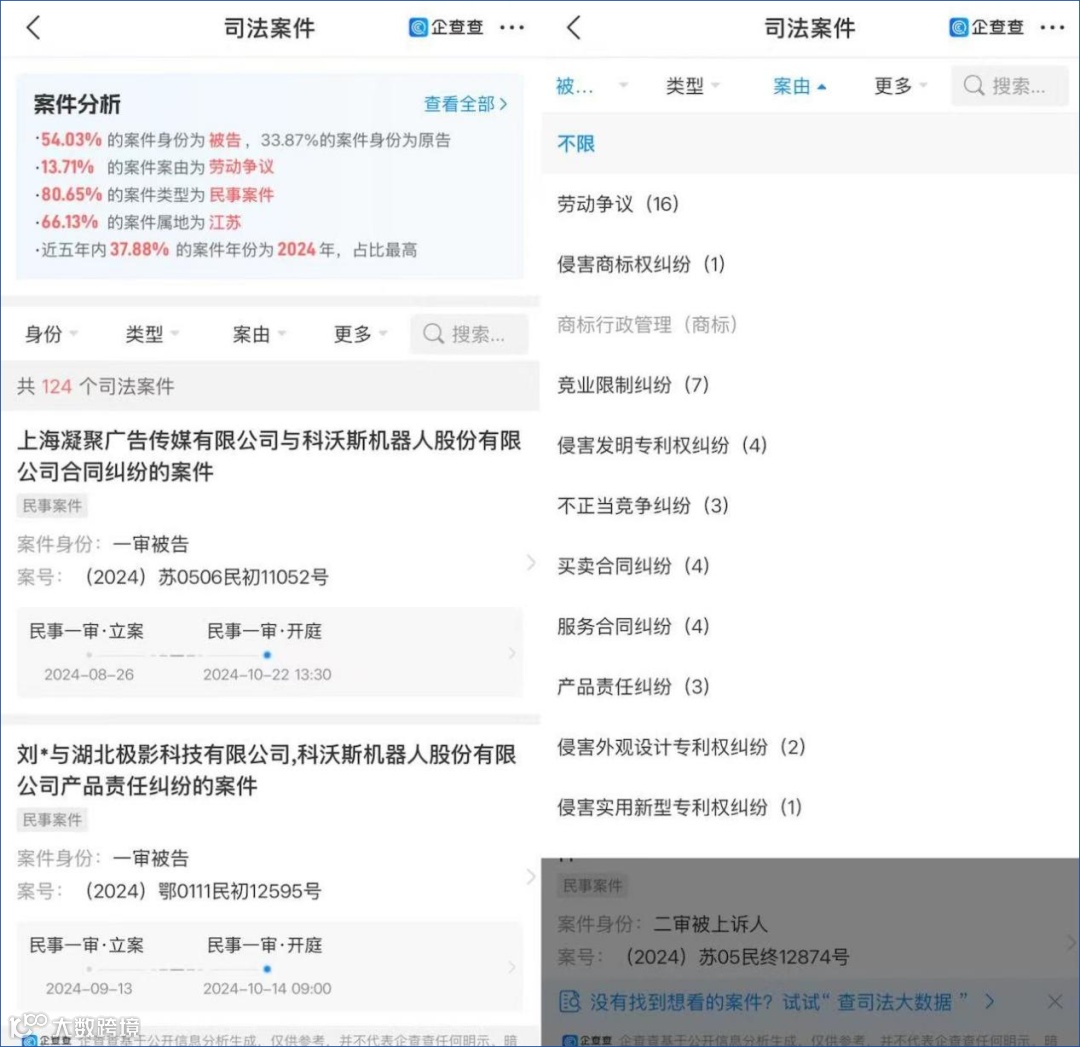The image size is (1080, 1047).
Task: Open 上海凝聚广告传媒有限公司 contract dispute case
Action: 269,456
